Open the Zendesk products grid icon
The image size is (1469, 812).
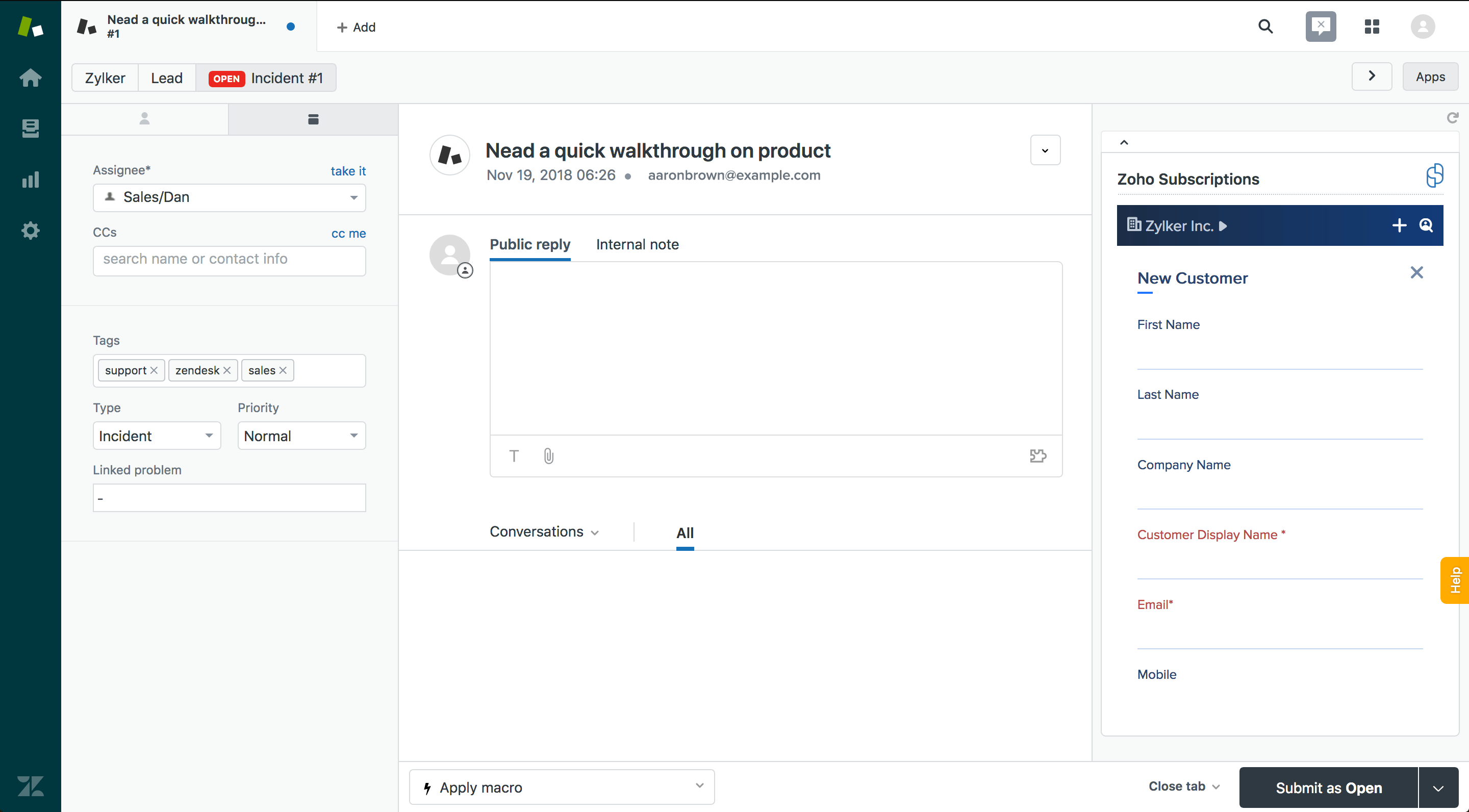[1372, 26]
